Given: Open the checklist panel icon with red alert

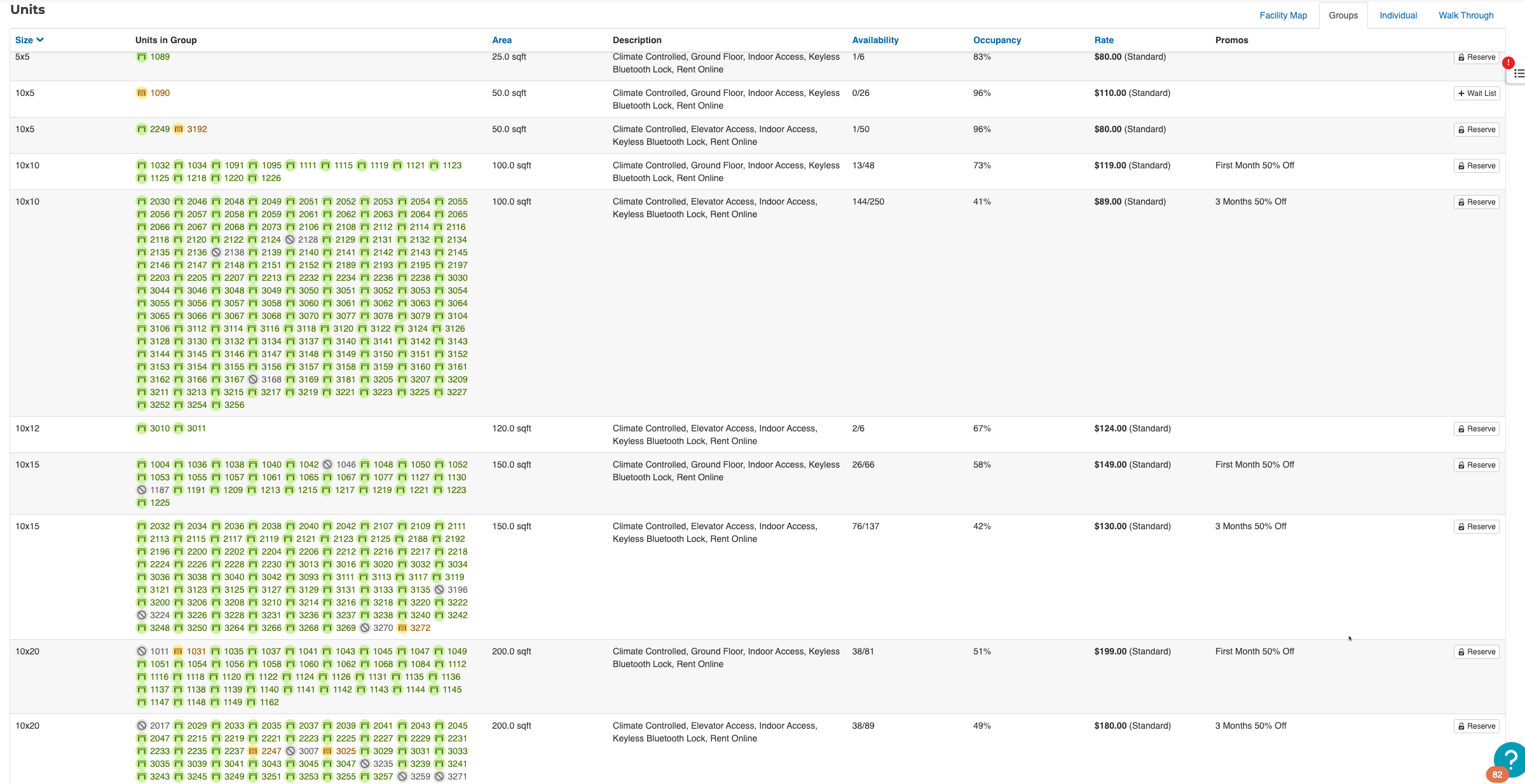Looking at the screenshot, I should click(x=1518, y=74).
